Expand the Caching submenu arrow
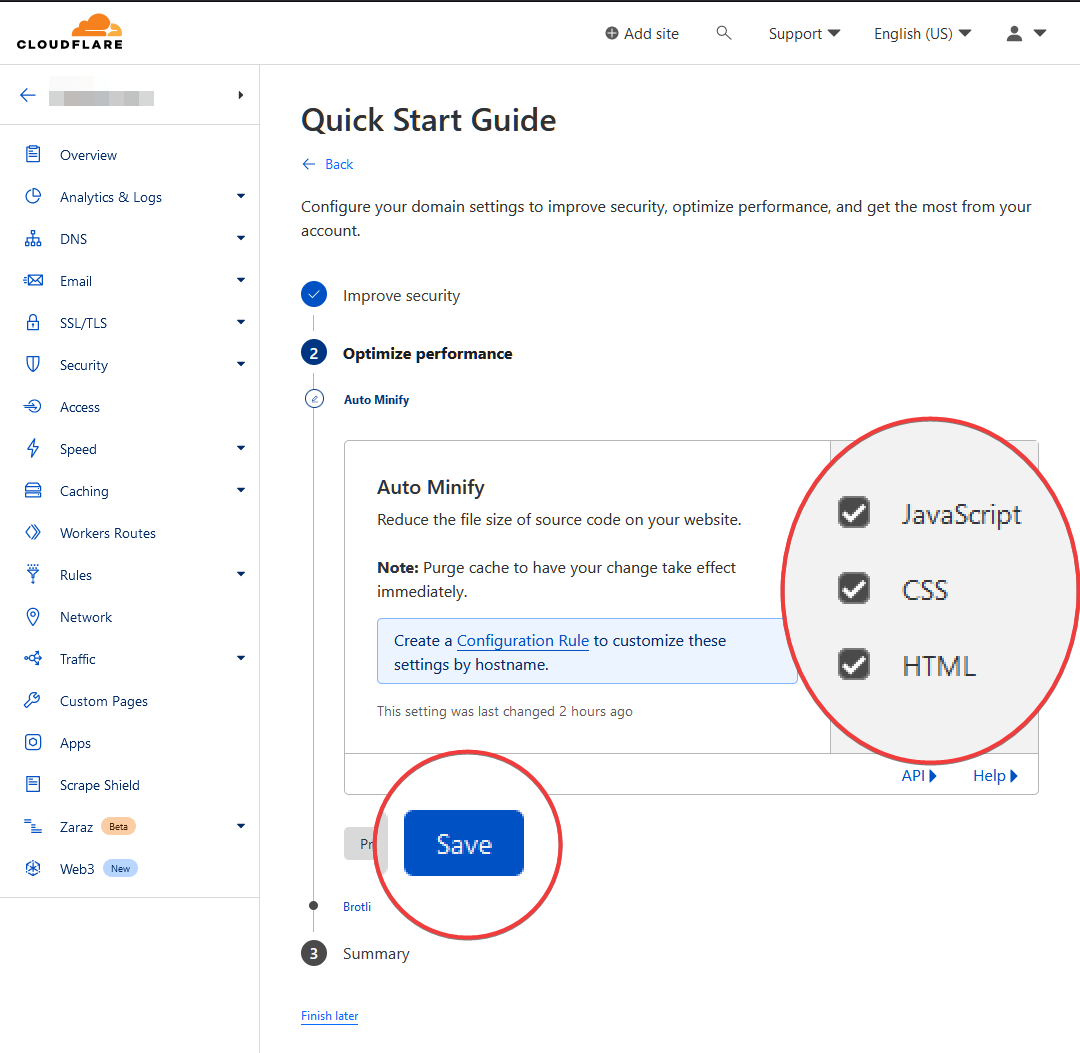 point(240,490)
